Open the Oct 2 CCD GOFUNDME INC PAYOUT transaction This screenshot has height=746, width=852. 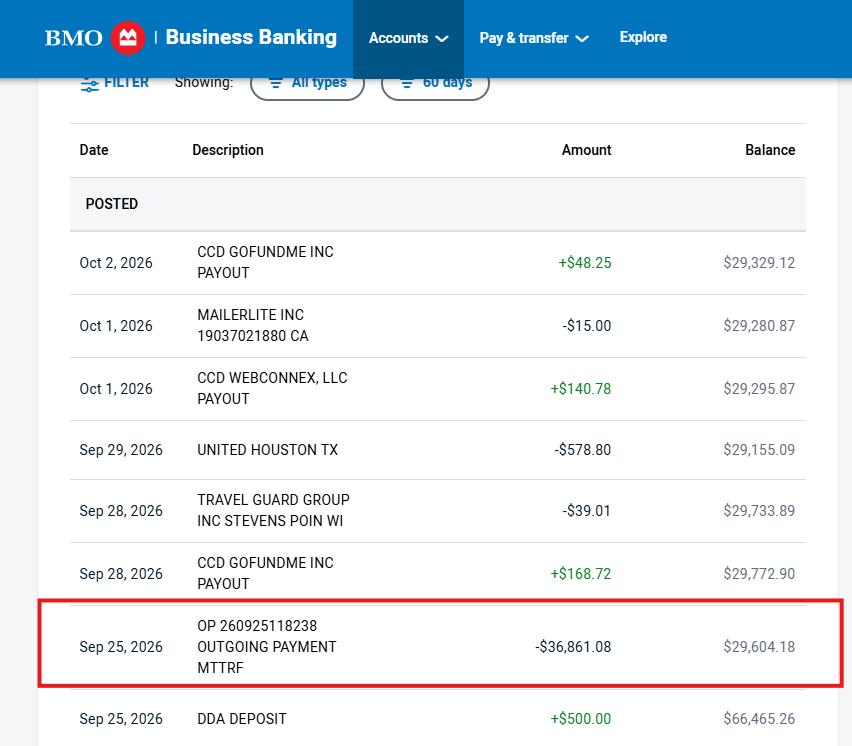click(x=438, y=263)
